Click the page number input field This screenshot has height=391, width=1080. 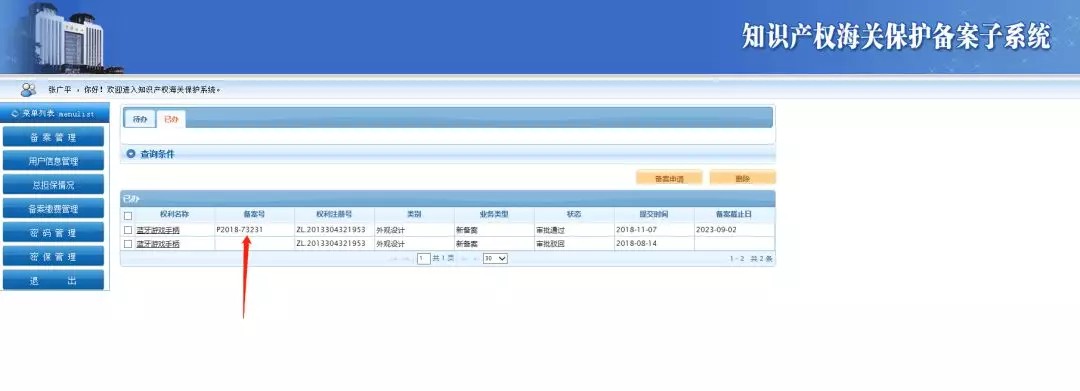coord(424,259)
